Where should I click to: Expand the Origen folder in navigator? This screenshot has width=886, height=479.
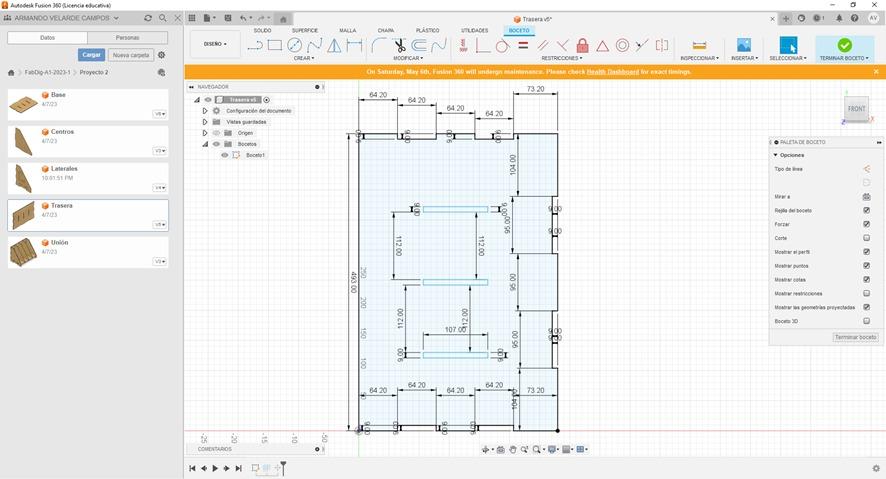click(x=205, y=133)
